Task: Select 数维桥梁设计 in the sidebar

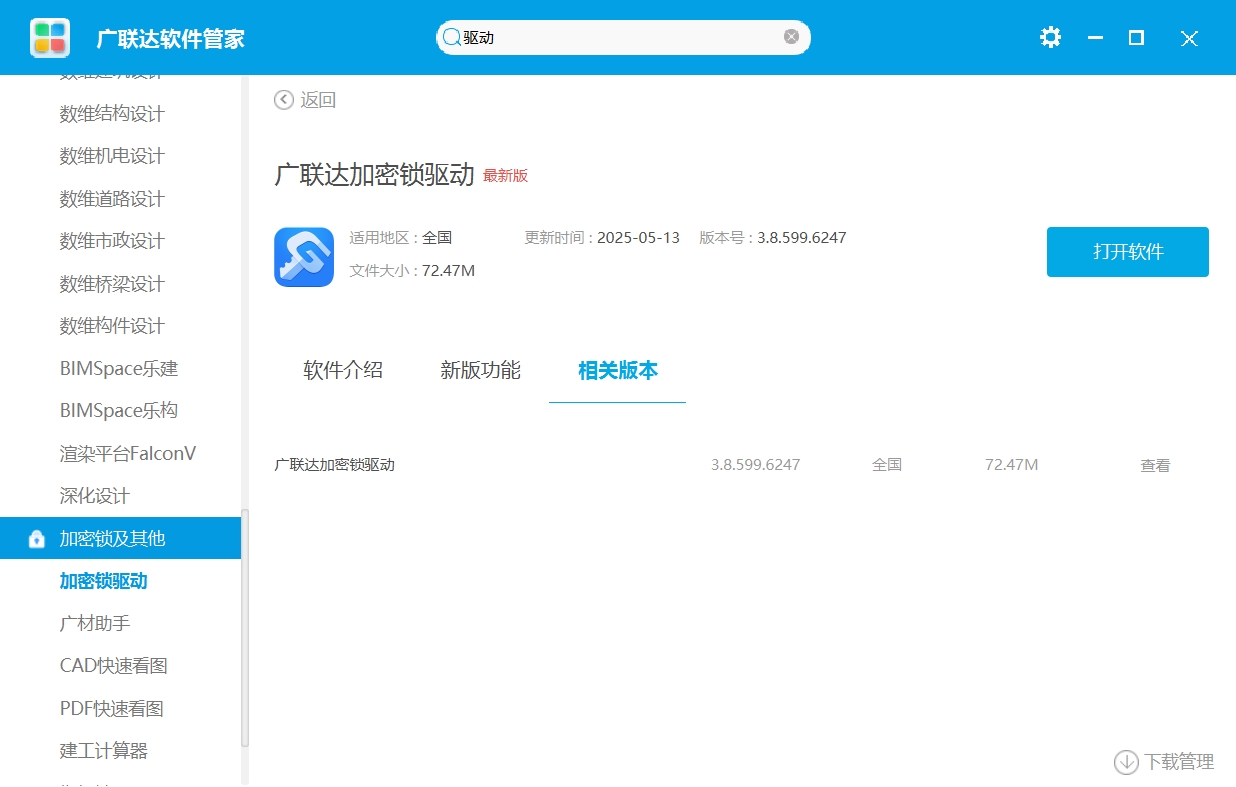Action: click(112, 284)
